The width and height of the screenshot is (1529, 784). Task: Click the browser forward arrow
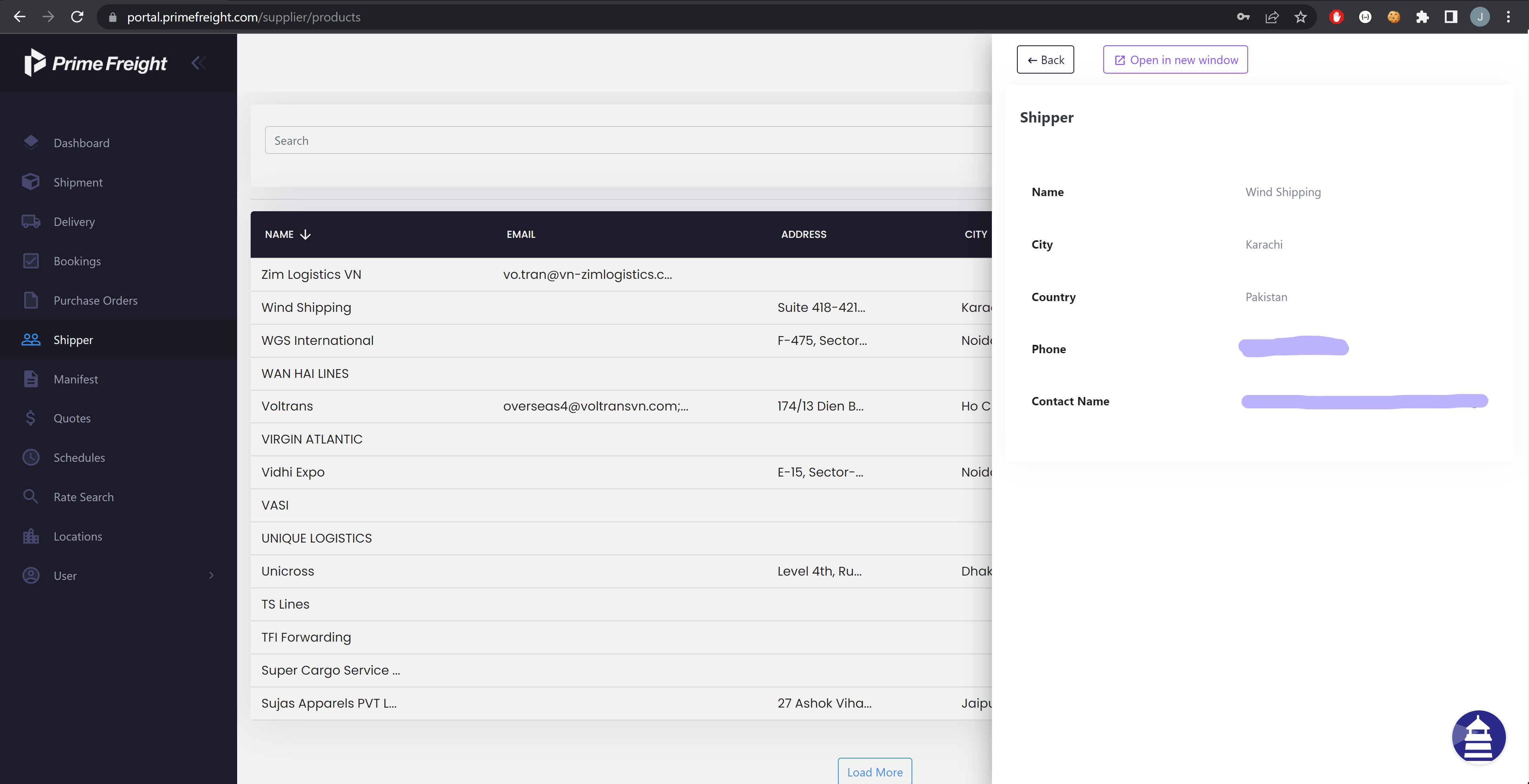tap(48, 17)
